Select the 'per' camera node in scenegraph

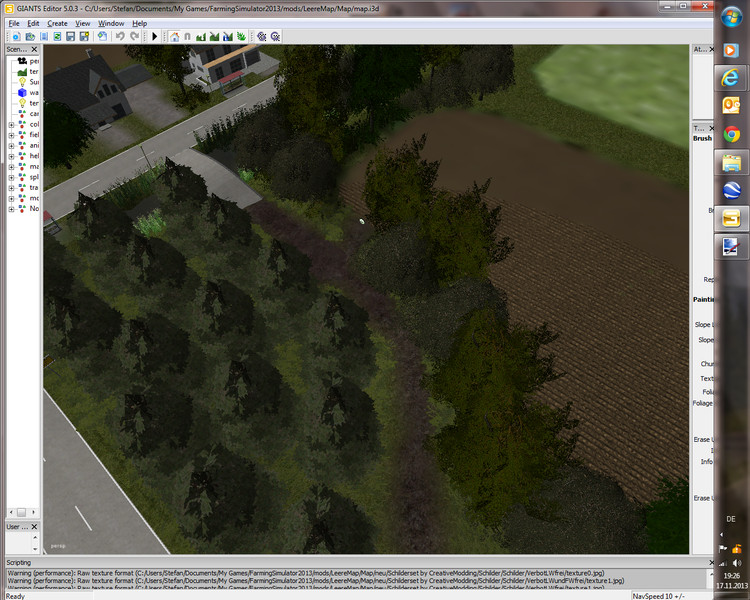(28, 61)
